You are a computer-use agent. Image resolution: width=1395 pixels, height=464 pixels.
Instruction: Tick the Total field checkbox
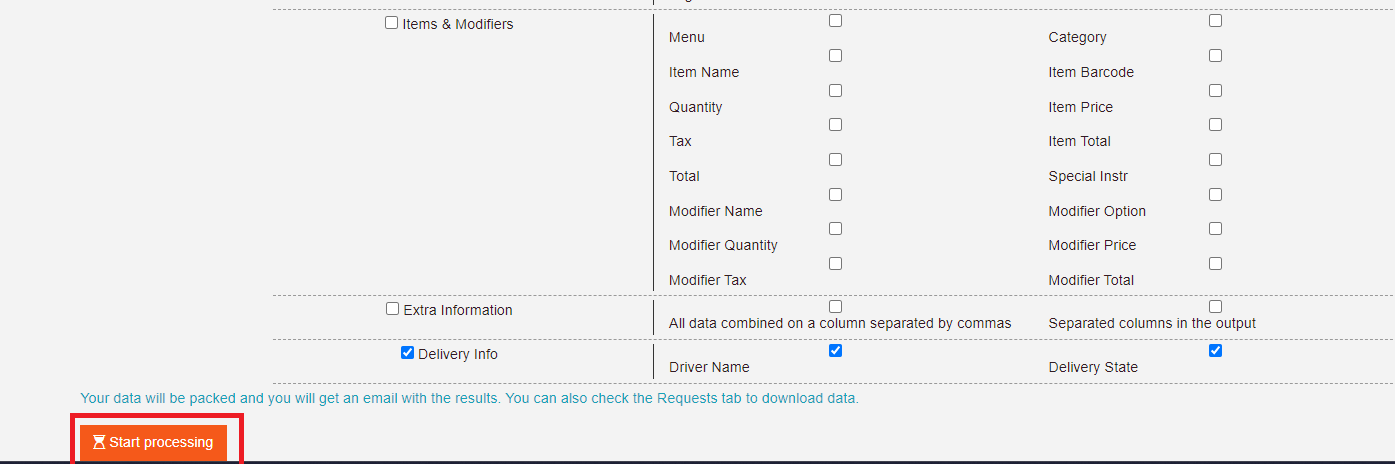(x=835, y=159)
